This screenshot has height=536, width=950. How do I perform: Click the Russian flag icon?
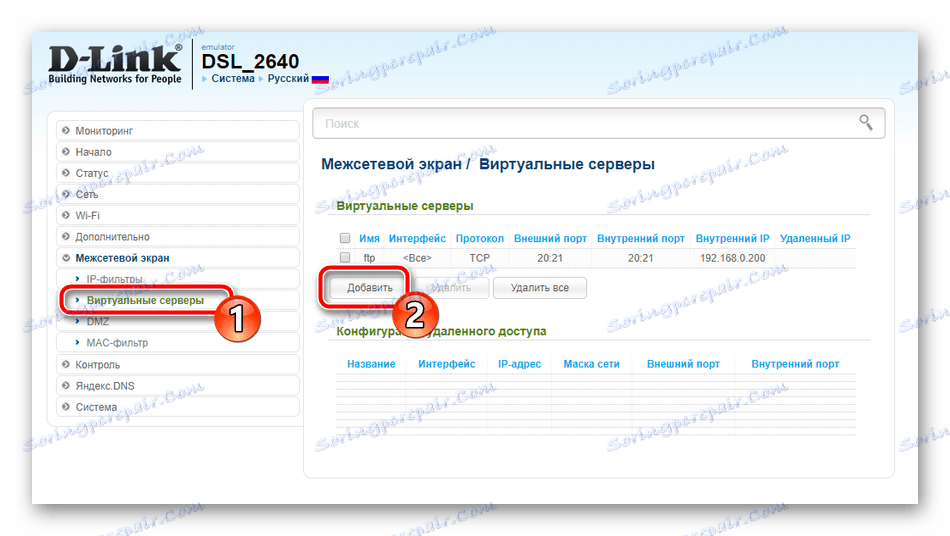tap(320, 79)
